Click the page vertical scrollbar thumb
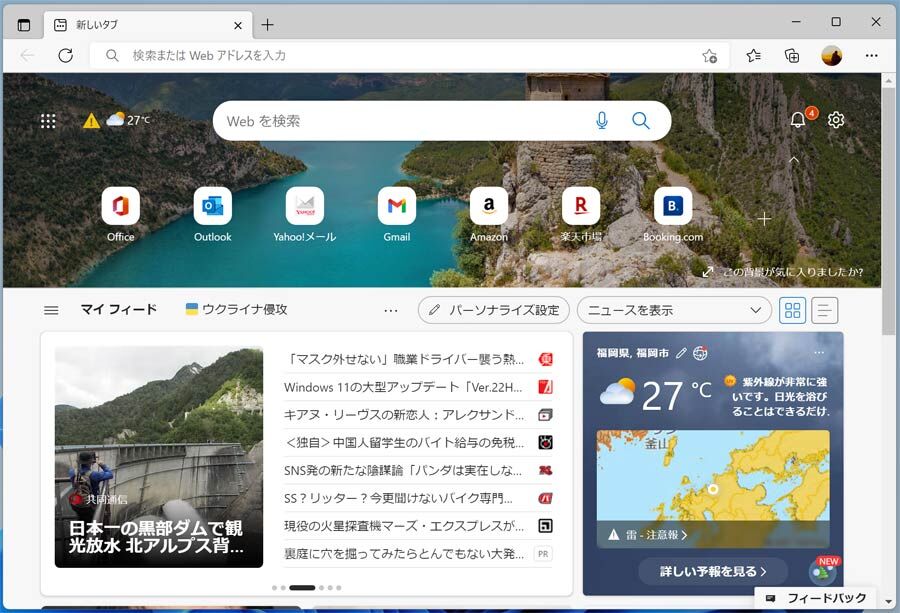This screenshot has height=613, width=900. (889, 212)
